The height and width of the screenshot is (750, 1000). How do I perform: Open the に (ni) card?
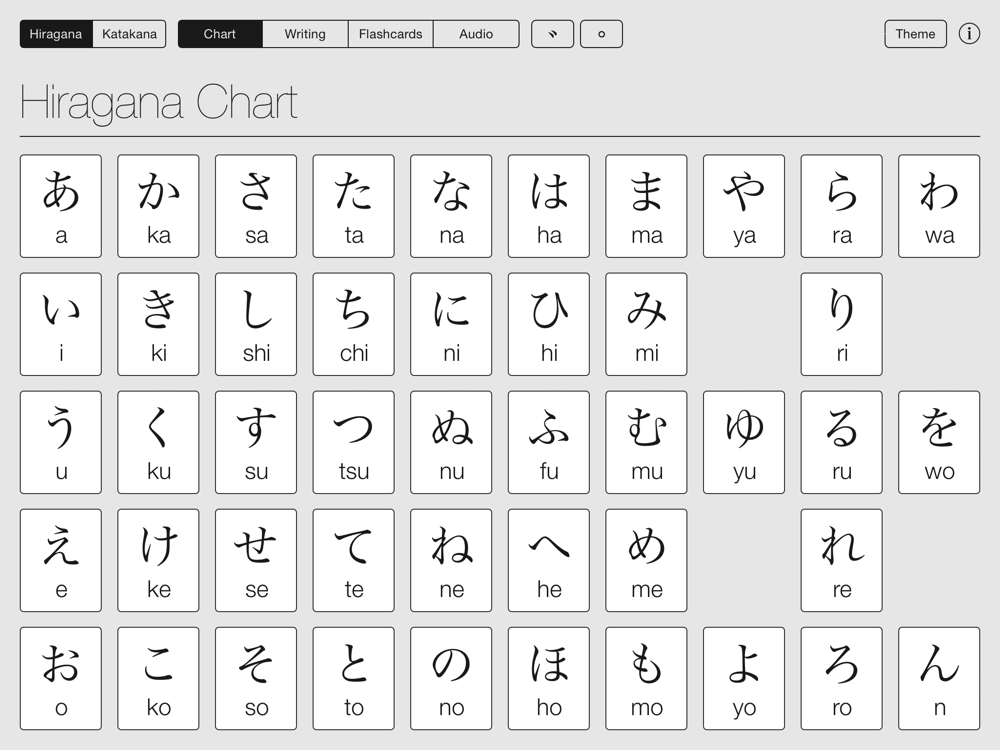[451, 324]
